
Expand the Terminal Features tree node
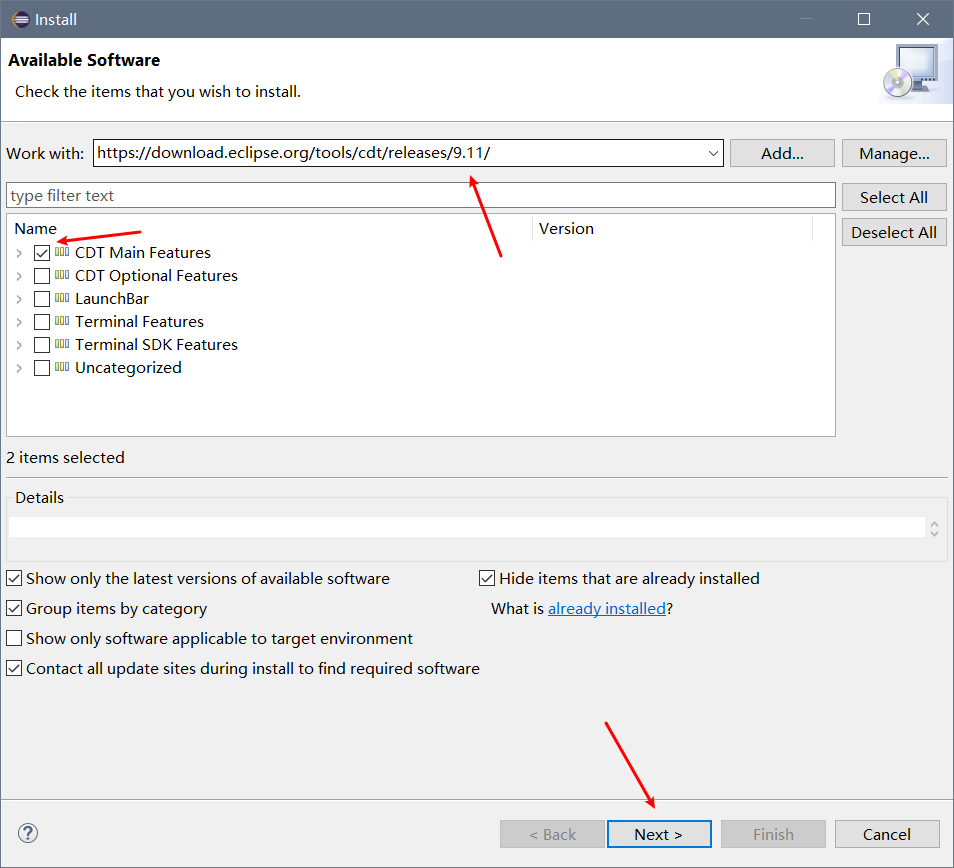coord(19,322)
